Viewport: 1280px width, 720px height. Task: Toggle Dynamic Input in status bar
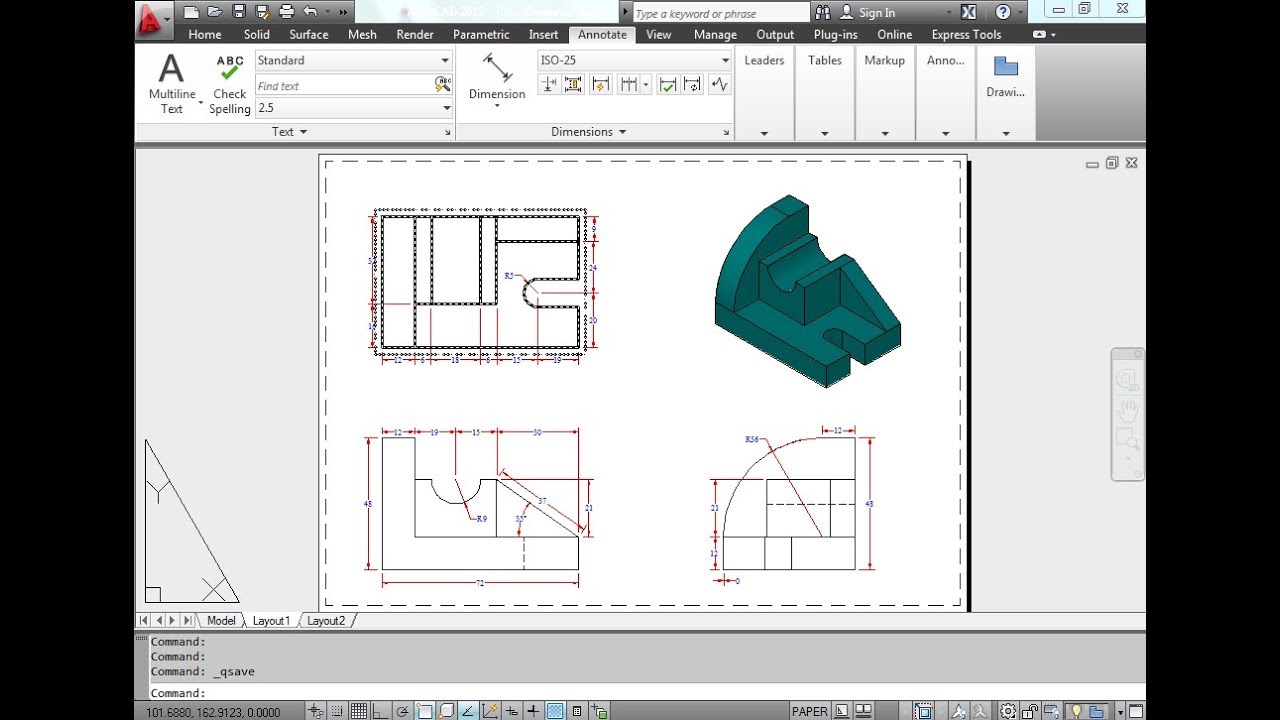click(x=512, y=712)
